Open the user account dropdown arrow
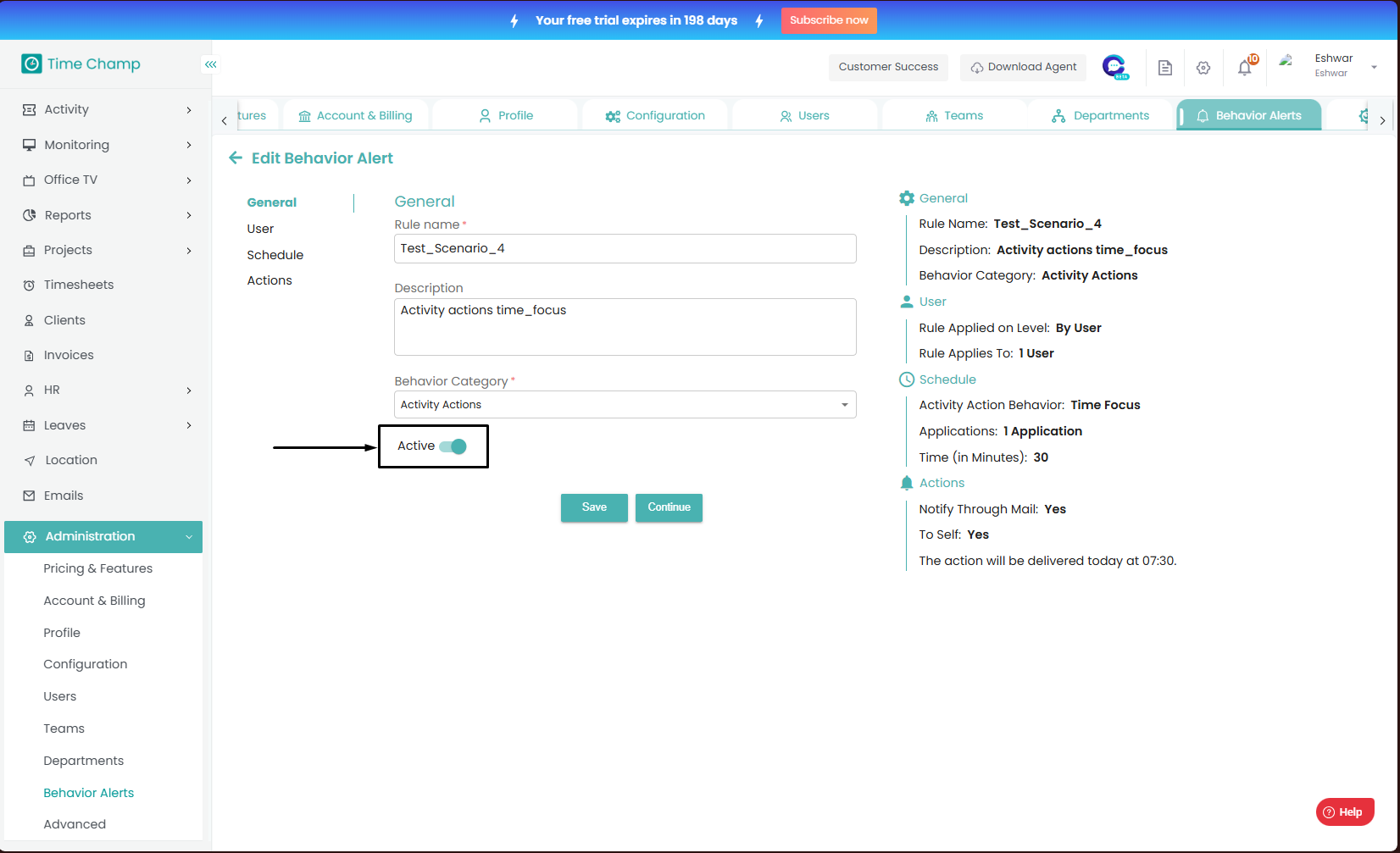 tap(1374, 67)
